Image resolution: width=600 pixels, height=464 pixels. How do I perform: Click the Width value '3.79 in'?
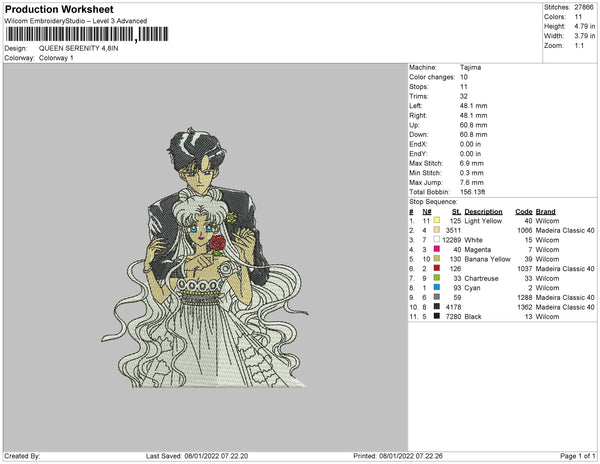[584, 36]
